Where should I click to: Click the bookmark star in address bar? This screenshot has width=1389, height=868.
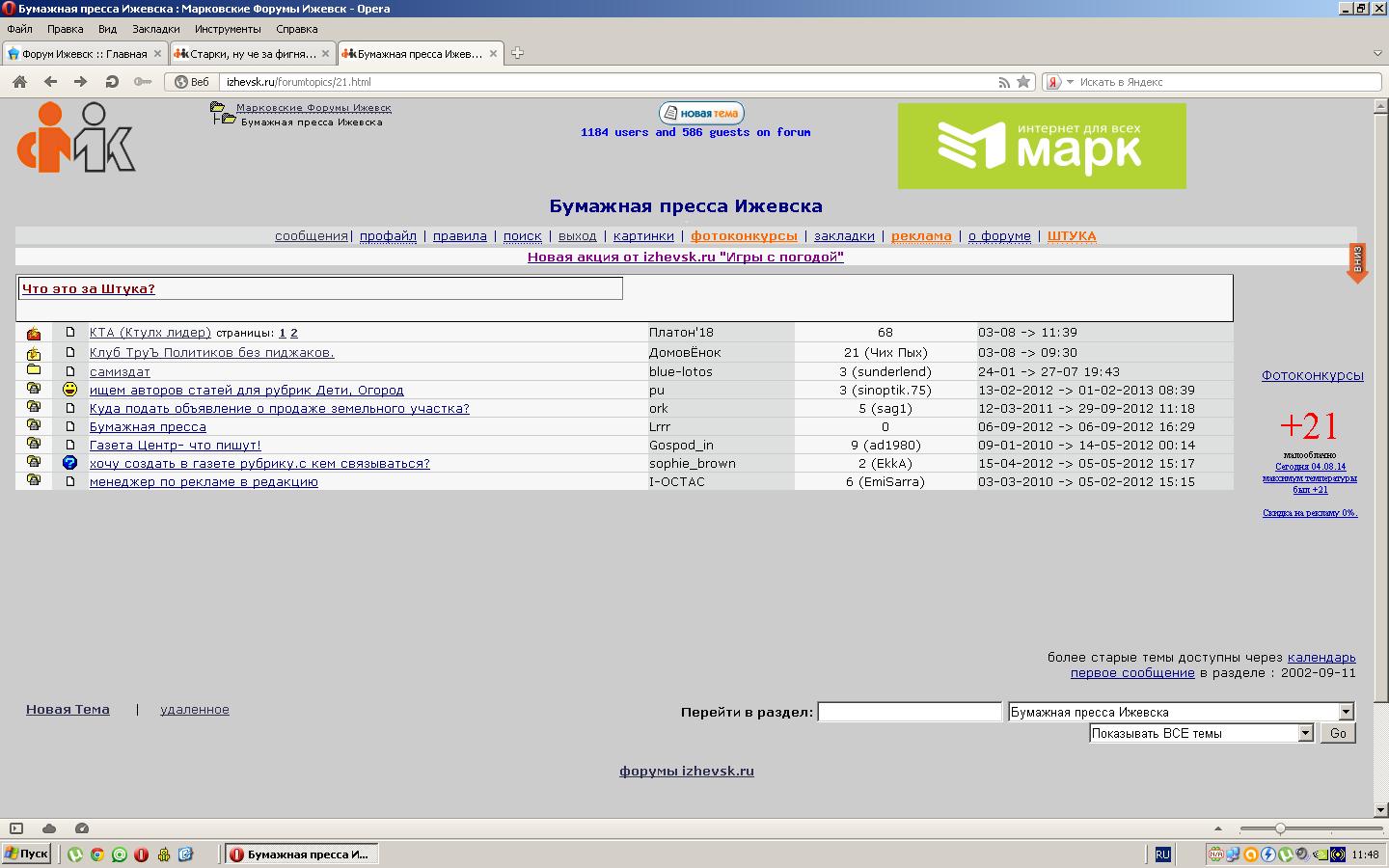tap(1023, 82)
